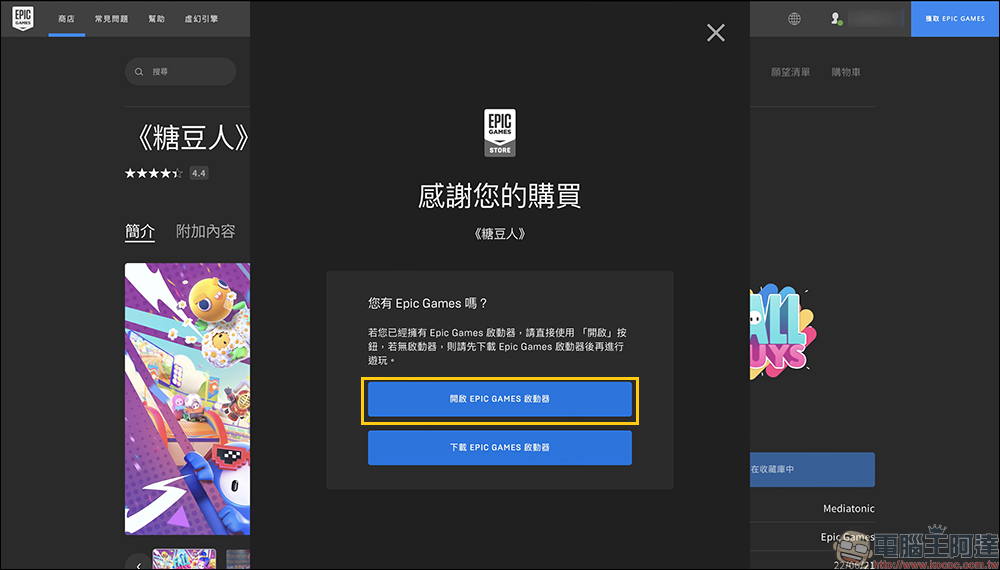Click the 獲取 EPIC GAMES button
The width and height of the screenshot is (1000, 570).
point(955,18)
